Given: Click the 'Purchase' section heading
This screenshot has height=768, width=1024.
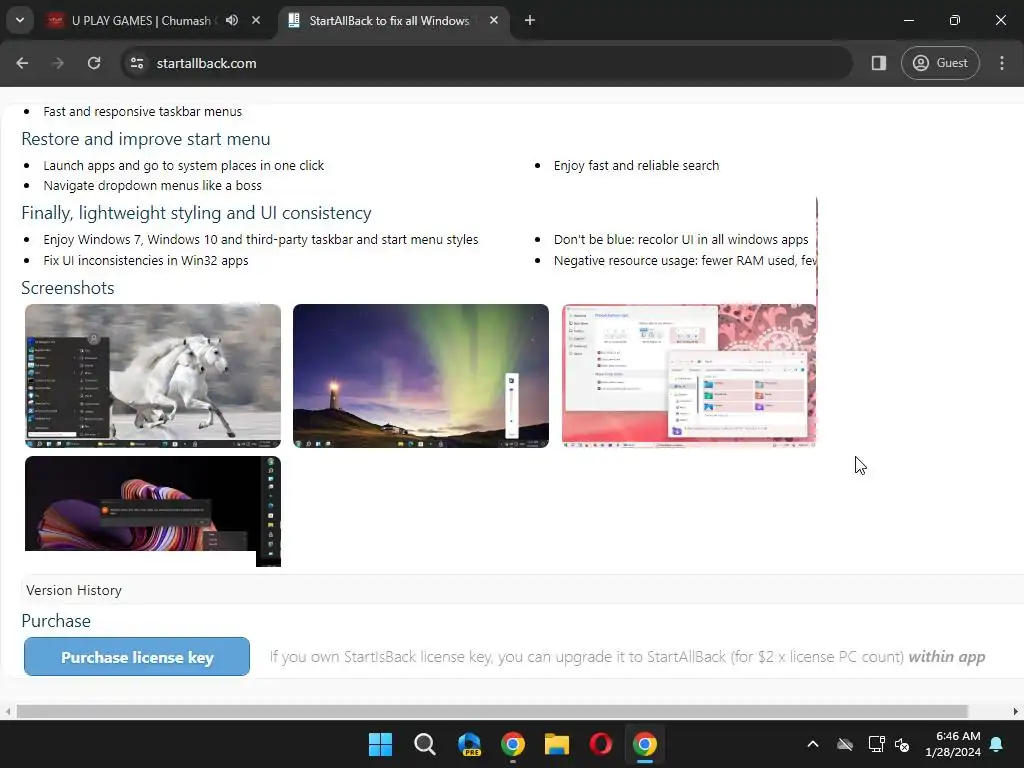Looking at the screenshot, I should click(56, 621).
